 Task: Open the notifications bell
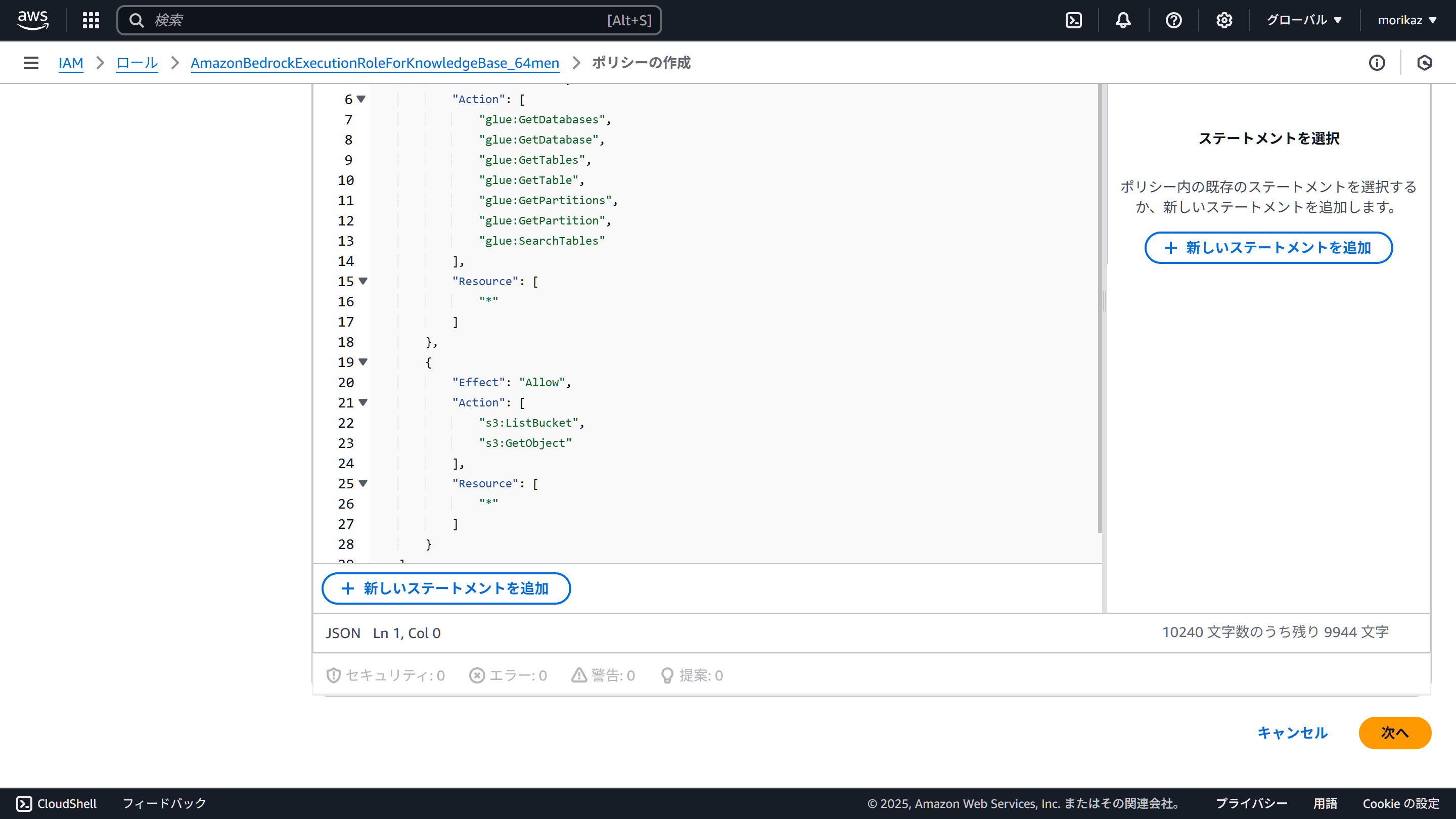click(x=1123, y=20)
